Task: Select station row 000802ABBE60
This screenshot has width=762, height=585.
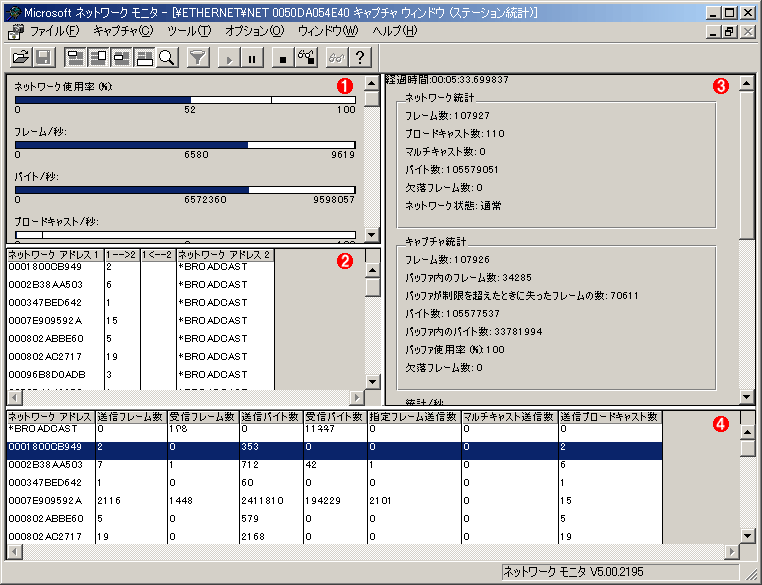Action: tap(334, 519)
